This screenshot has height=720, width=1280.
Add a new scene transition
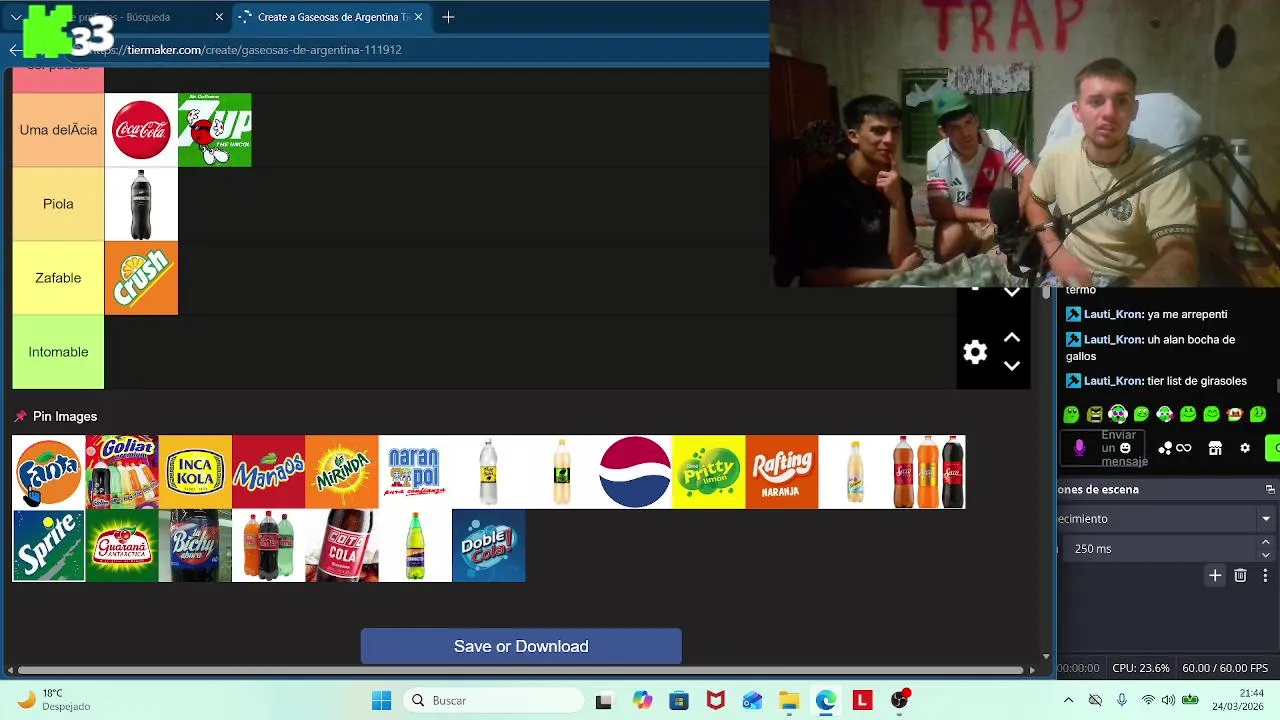[x=1215, y=576]
